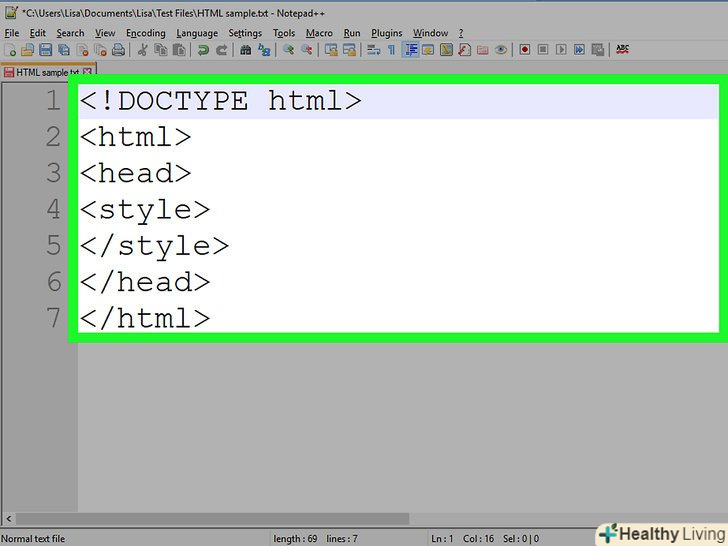728x546 pixels.
Task: Cut selection with the scissors icon
Action: click(x=143, y=50)
